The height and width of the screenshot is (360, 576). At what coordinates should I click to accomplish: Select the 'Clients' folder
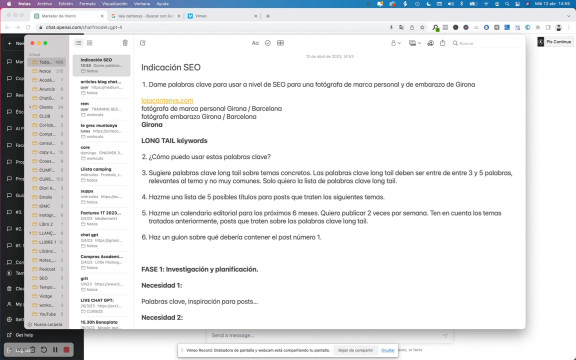tap(47, 107)
